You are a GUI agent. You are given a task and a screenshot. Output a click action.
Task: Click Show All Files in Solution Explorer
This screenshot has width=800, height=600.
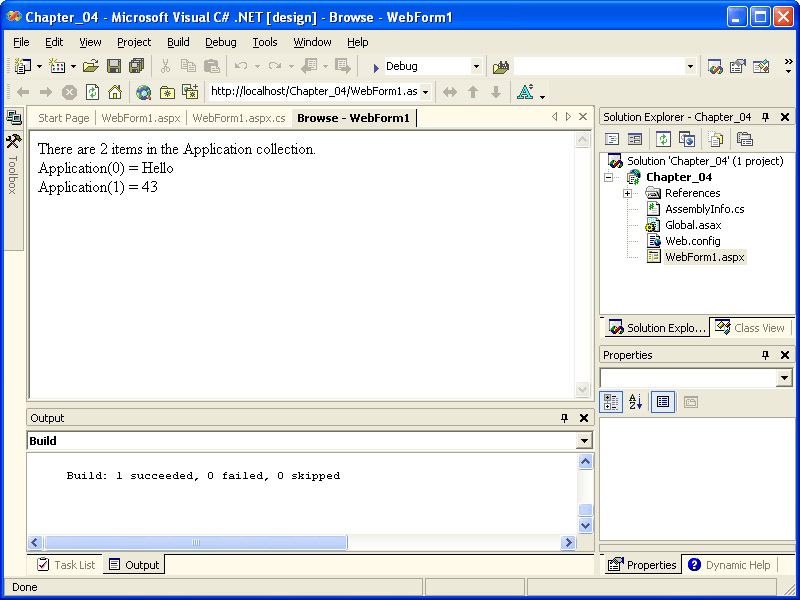715,139
